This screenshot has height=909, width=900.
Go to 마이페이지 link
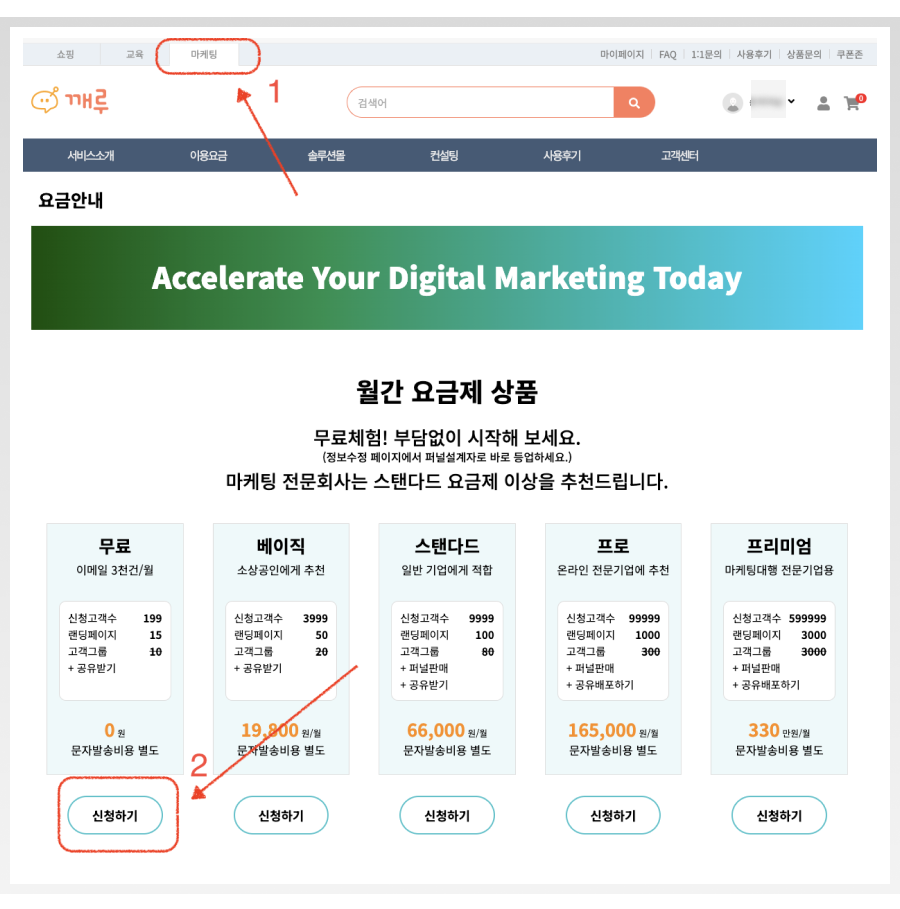(622, 54)
